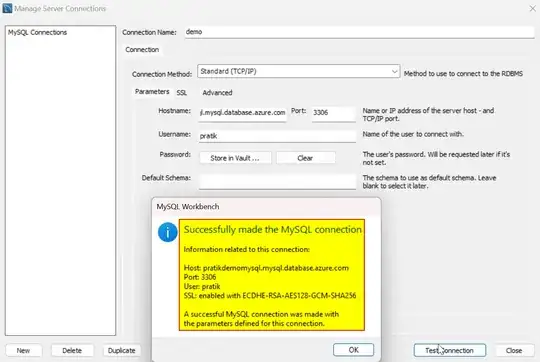Delete the selected connection
Viewport: 540px width, 362px height.
(72, 351)
